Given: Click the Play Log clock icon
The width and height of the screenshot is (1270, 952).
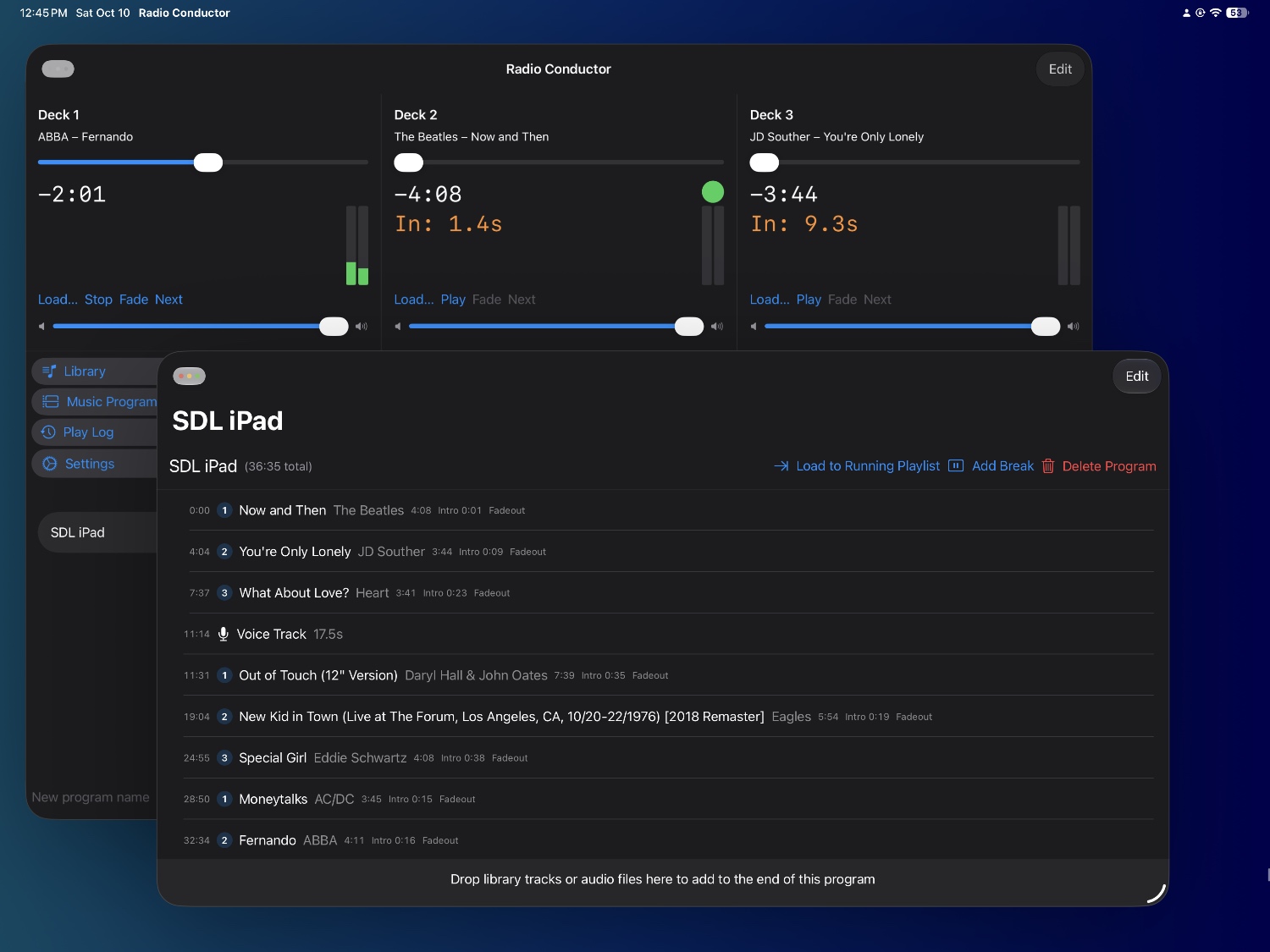Looking at the screenshot, I should (x=48, y=432).
